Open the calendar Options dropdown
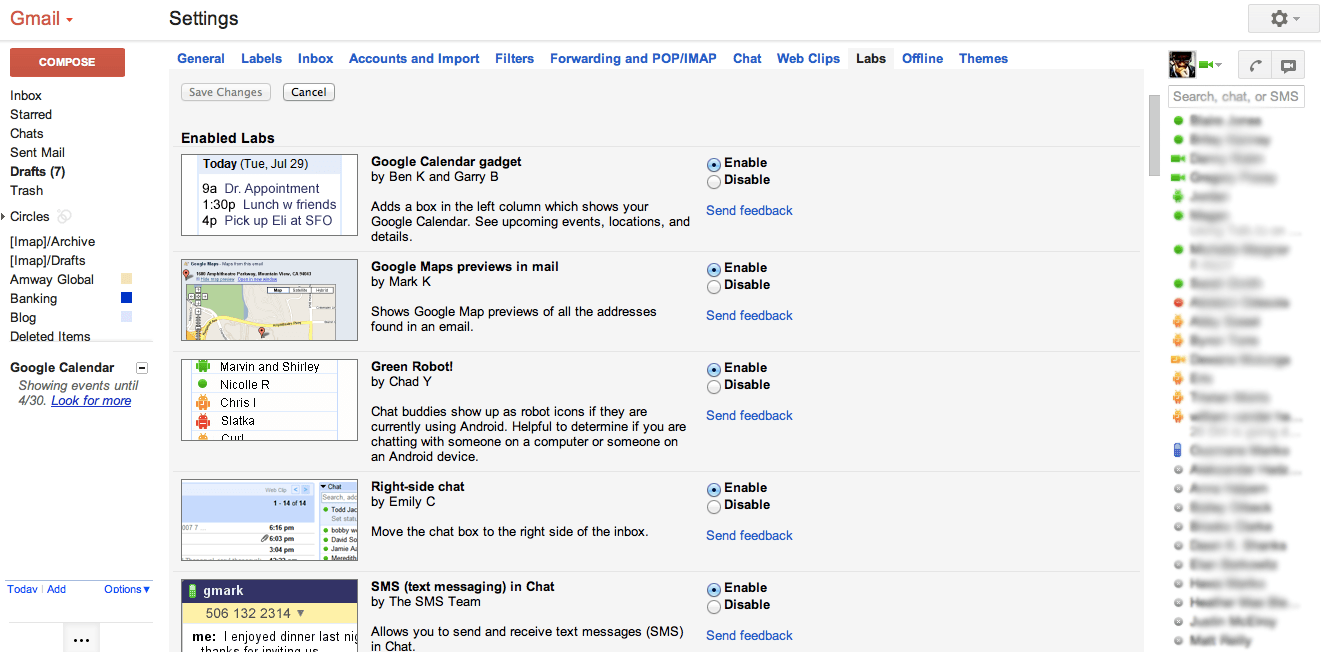This screenshot has height=652, width=1321. (127, 589)
